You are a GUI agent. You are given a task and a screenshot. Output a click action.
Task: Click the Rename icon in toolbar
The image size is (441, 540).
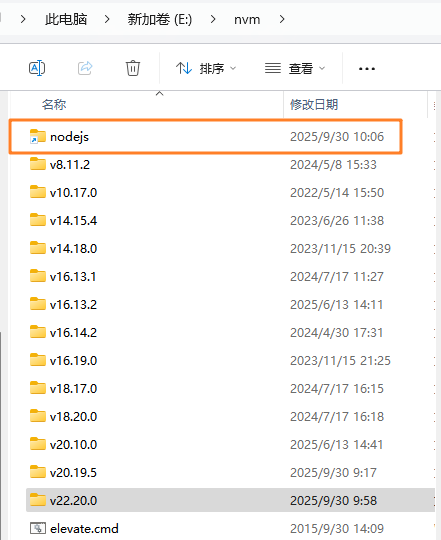[x=37, y=68]
